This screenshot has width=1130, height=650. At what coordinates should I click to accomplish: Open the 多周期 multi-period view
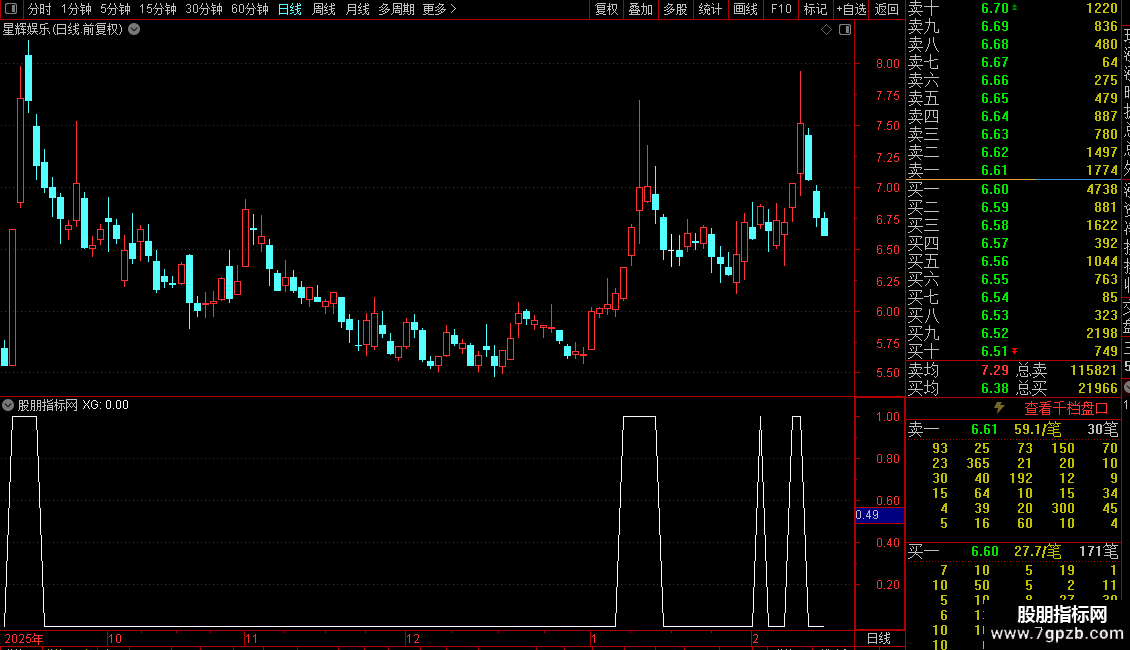[396, 9]
